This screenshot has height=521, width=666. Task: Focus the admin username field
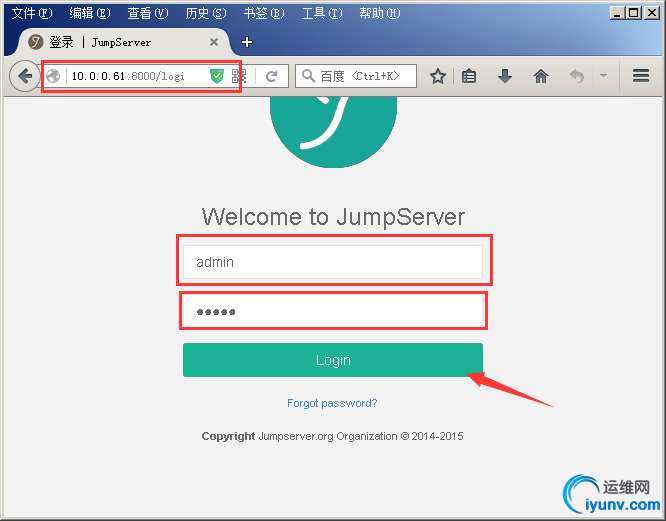pos(333,262)
